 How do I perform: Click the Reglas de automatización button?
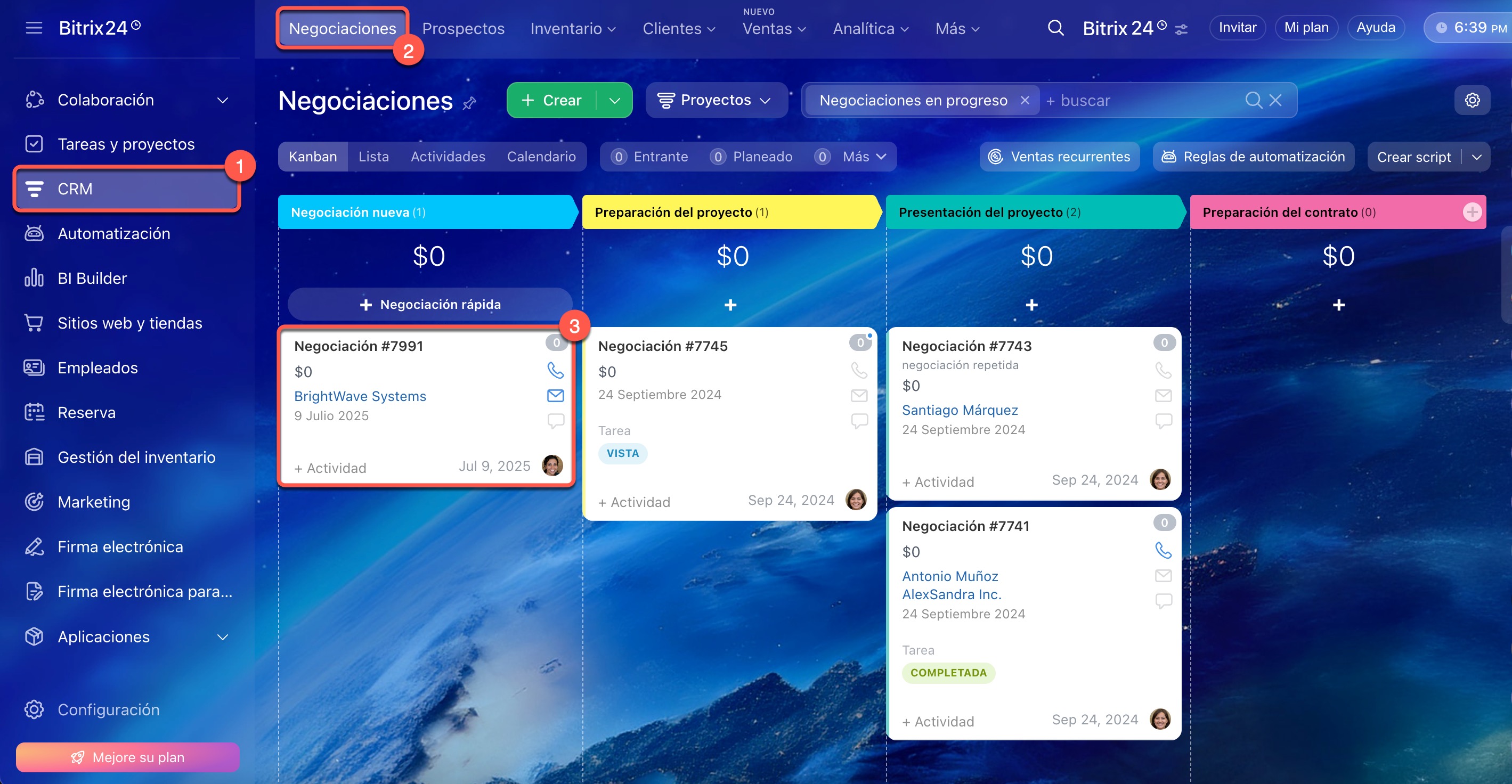pos(1253,157)
